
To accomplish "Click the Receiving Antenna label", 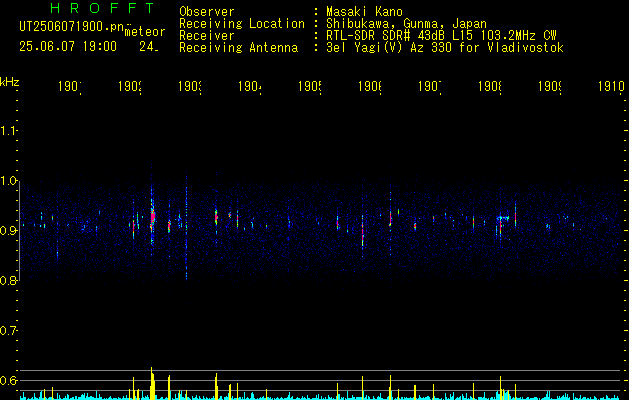I will pyautogui.click(x=239, y=48).
